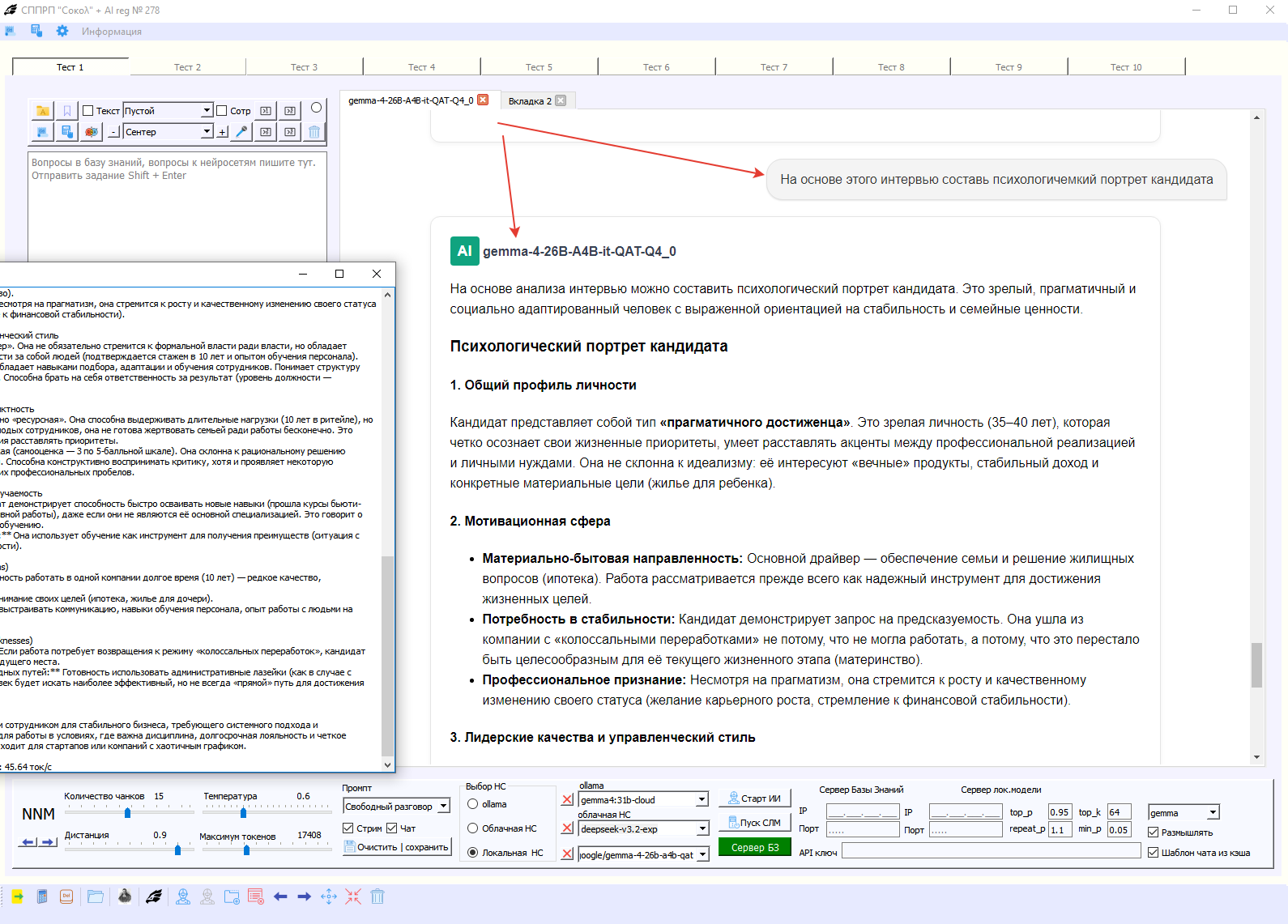1288x924 pixels.
Task: Click the yellow folder icon in the input toolbar
Action: pyautogui.click(x=43, y=111)
